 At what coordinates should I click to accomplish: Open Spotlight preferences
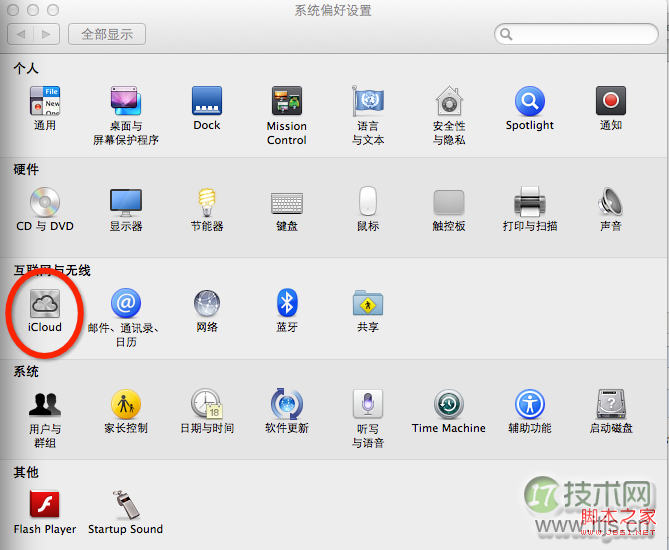coord(529,101)
